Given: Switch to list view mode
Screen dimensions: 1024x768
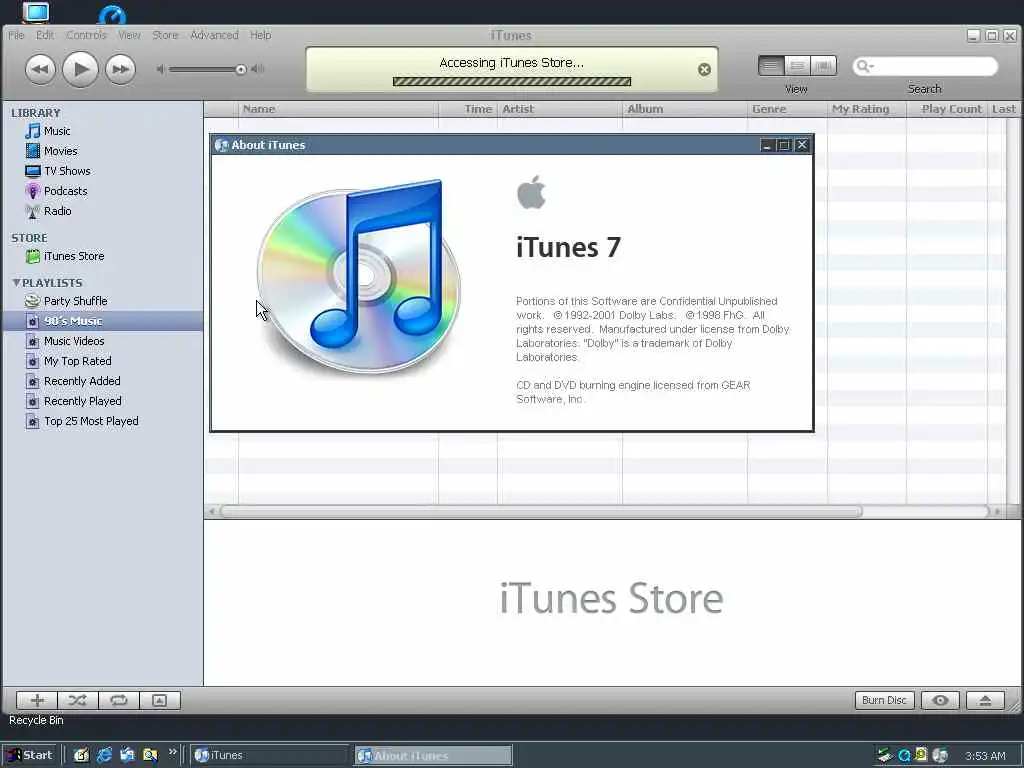Looking at the screenshot, I should click(x=771, y=65).
